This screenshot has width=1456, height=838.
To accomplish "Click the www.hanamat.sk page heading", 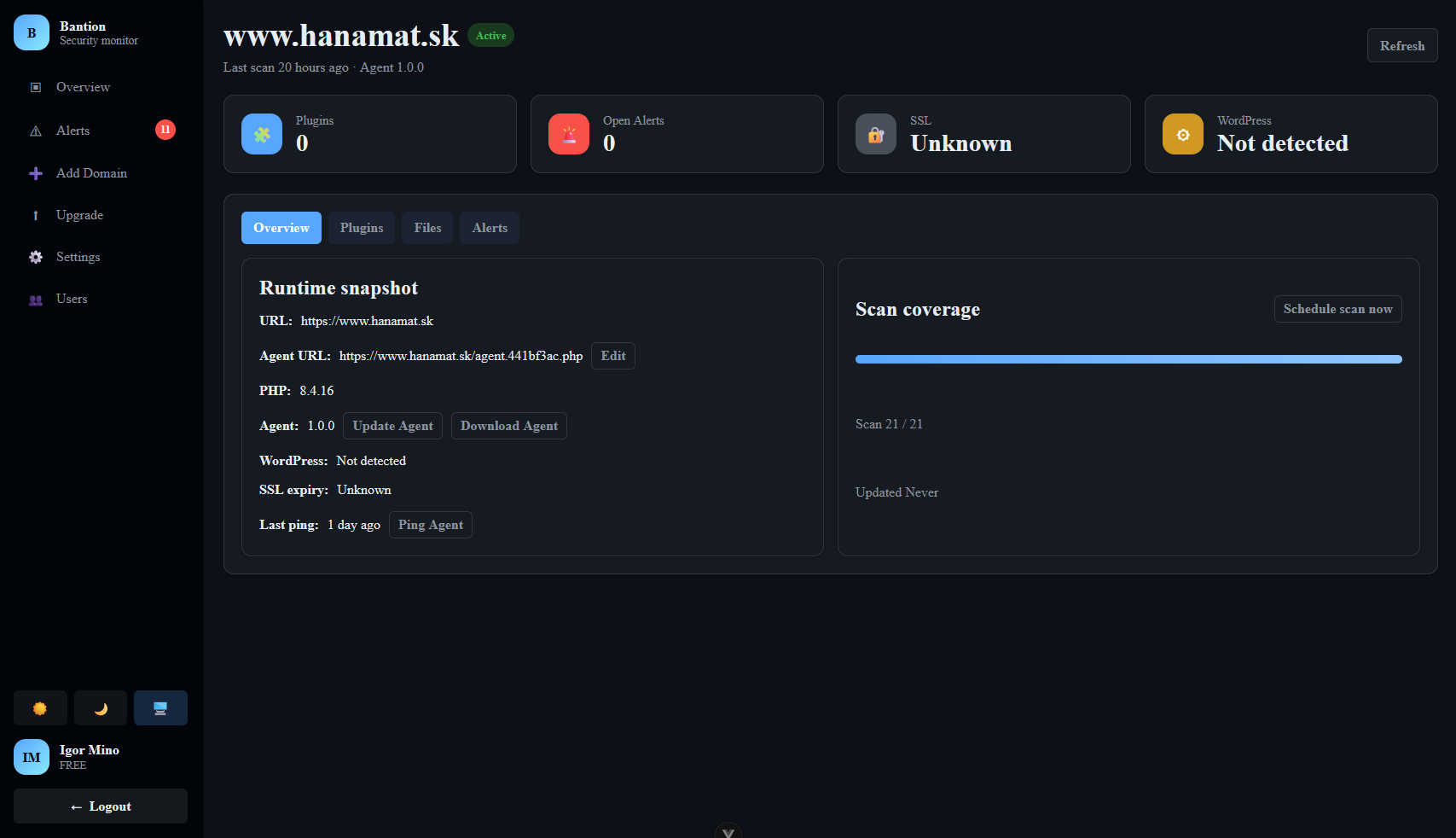I will tap(341, 35).
